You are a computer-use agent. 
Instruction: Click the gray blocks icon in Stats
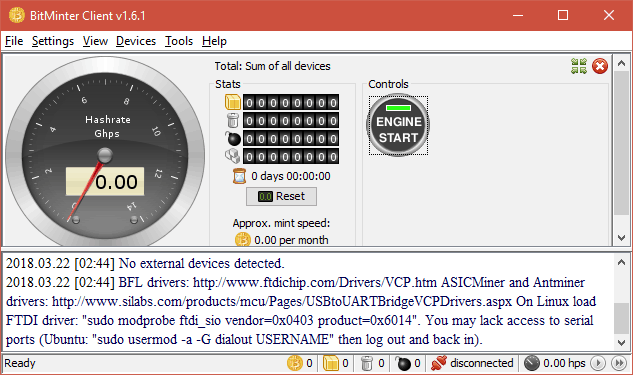tap(233, 156)
